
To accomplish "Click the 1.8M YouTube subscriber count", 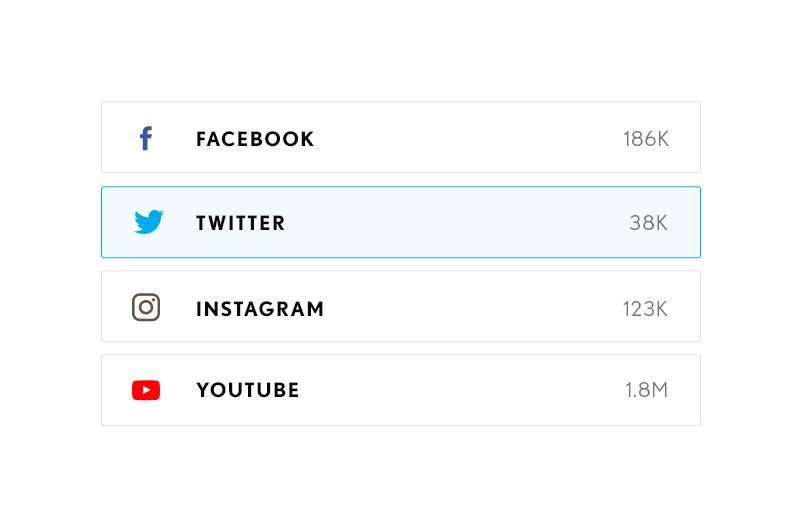I will (x=646, y=390).
